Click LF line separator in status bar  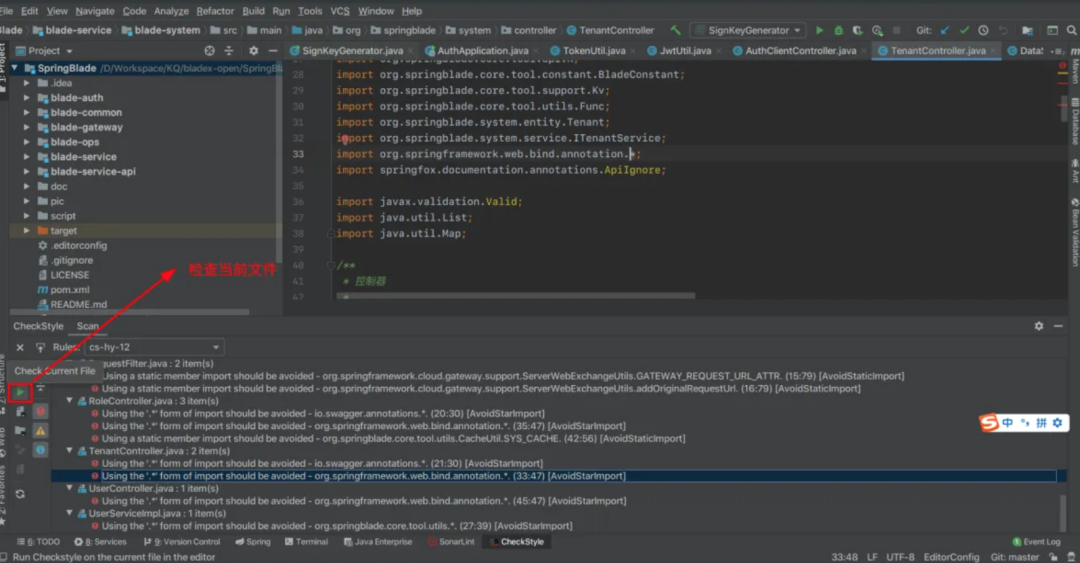click(872, 557)
